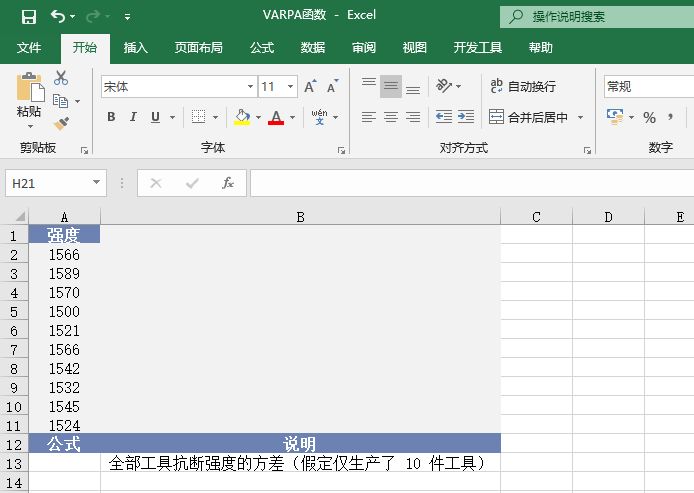This screenshot has height=493, width=694.
Task: Click the 合并后居中 button
Action: (x=529, y=117)
